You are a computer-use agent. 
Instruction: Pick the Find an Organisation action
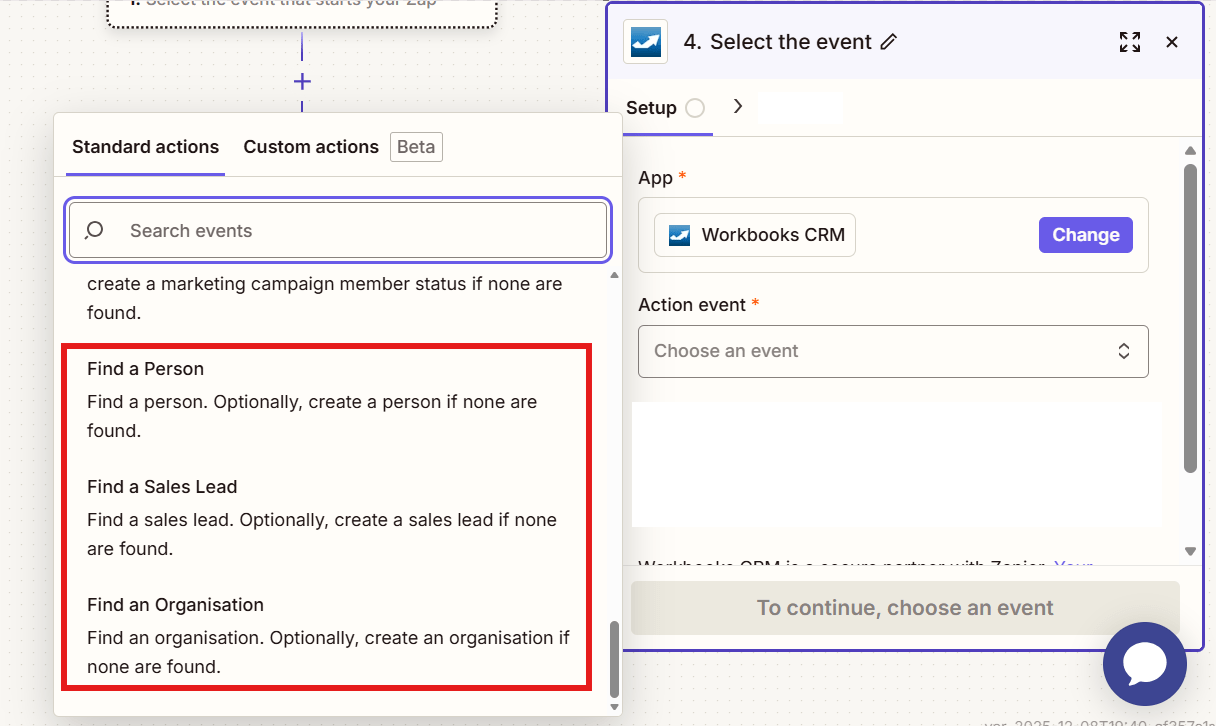tap(175, 605)
